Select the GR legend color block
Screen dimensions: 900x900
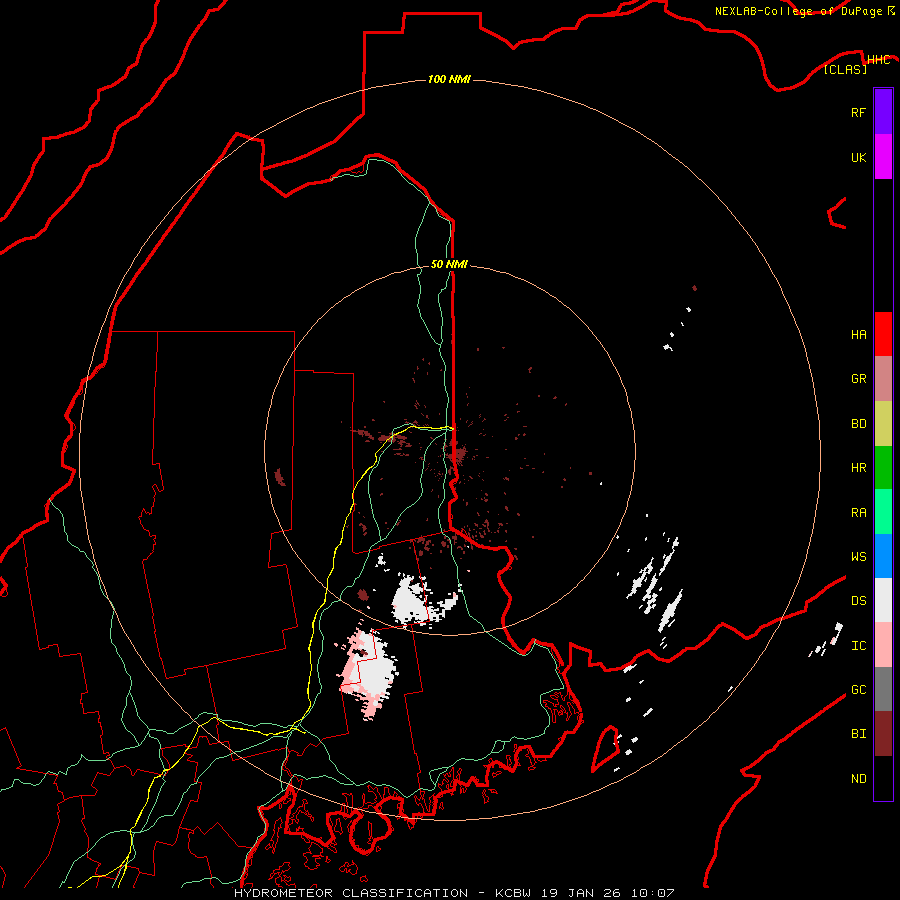coord(883,379)
